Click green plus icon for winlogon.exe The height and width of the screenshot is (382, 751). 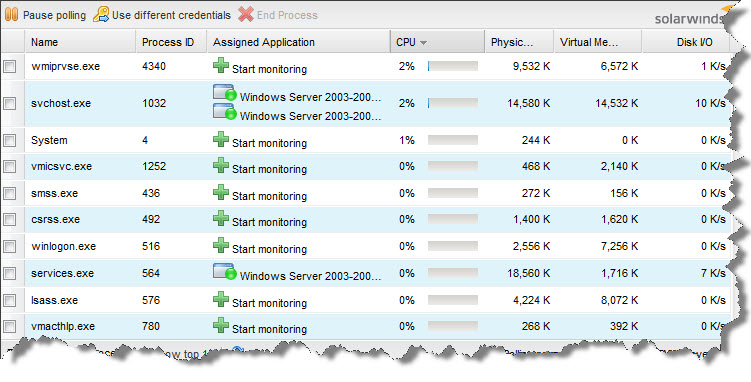(x=221, y=245)
